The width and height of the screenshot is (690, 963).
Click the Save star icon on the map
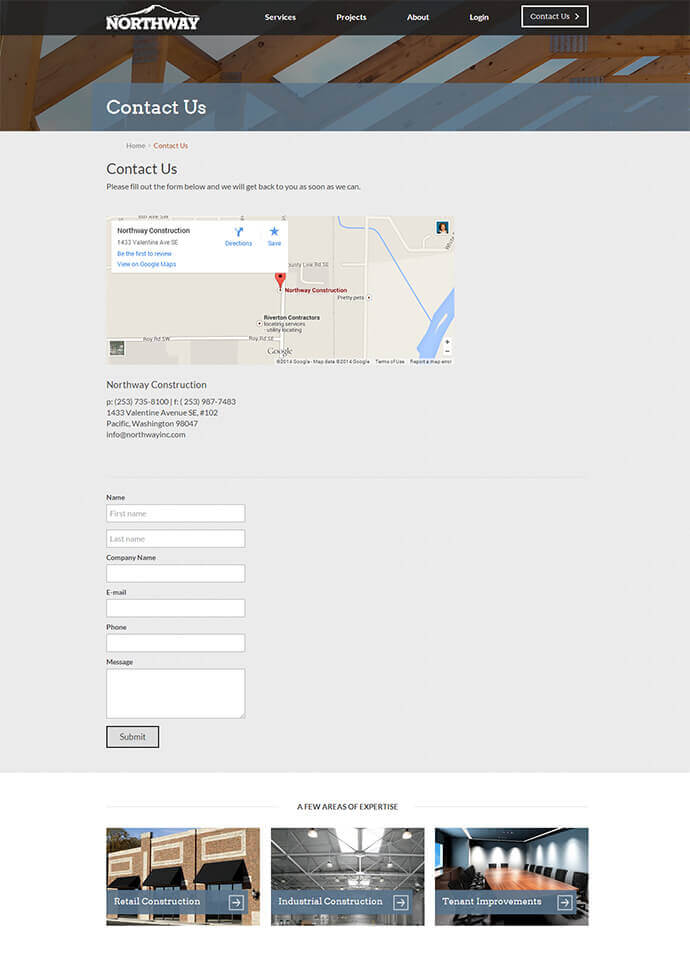tap(274, 234)
